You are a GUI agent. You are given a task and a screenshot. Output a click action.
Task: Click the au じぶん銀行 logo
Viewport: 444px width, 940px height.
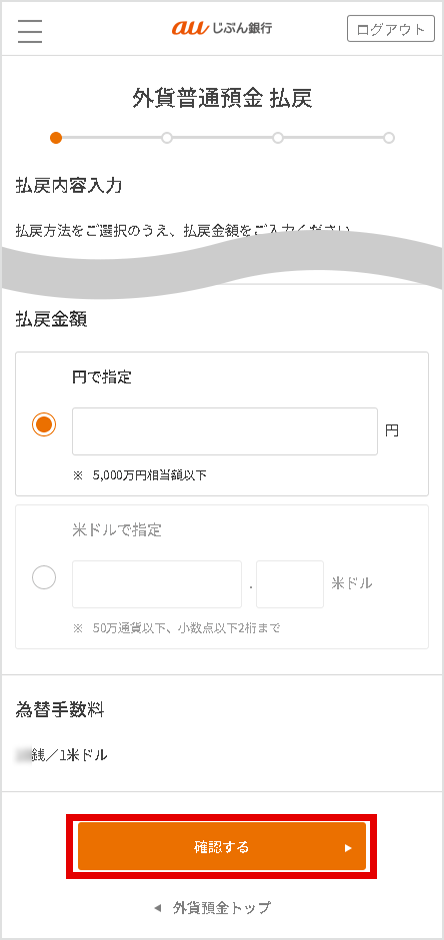(x=222, y=28)
